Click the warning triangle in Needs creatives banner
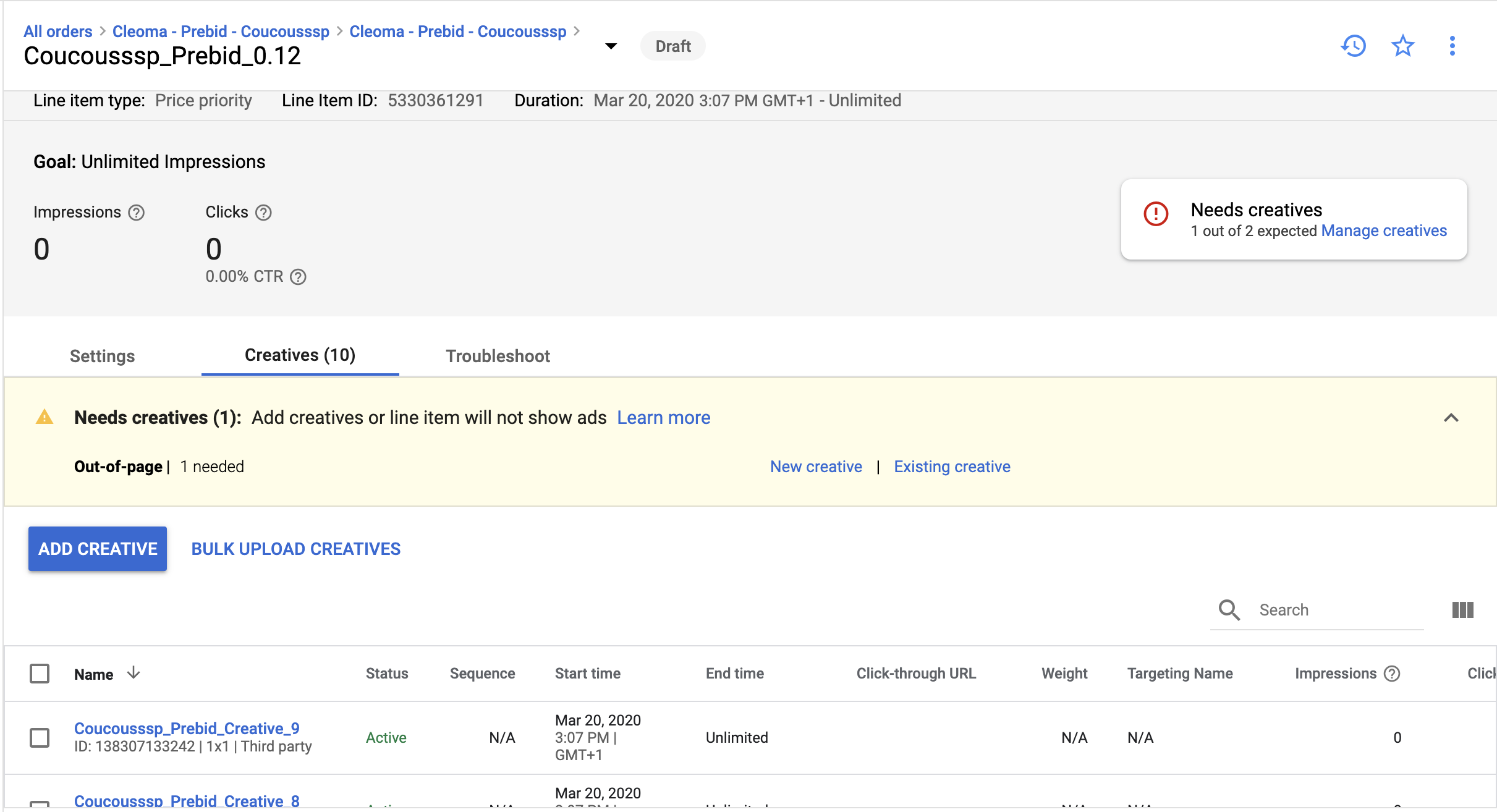 [44, 418]
